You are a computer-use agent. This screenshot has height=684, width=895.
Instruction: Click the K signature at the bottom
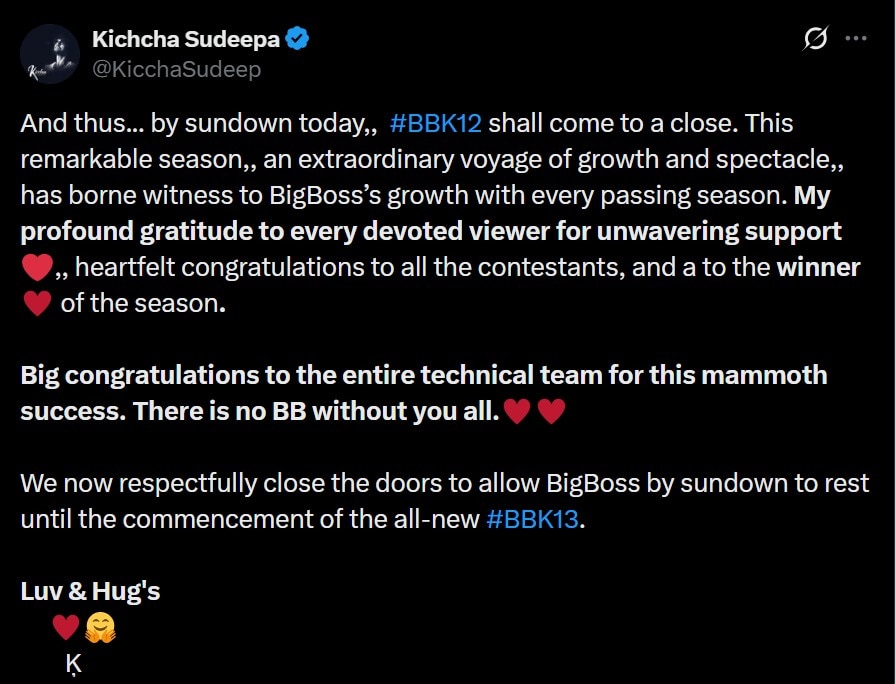tap(73, 664)
